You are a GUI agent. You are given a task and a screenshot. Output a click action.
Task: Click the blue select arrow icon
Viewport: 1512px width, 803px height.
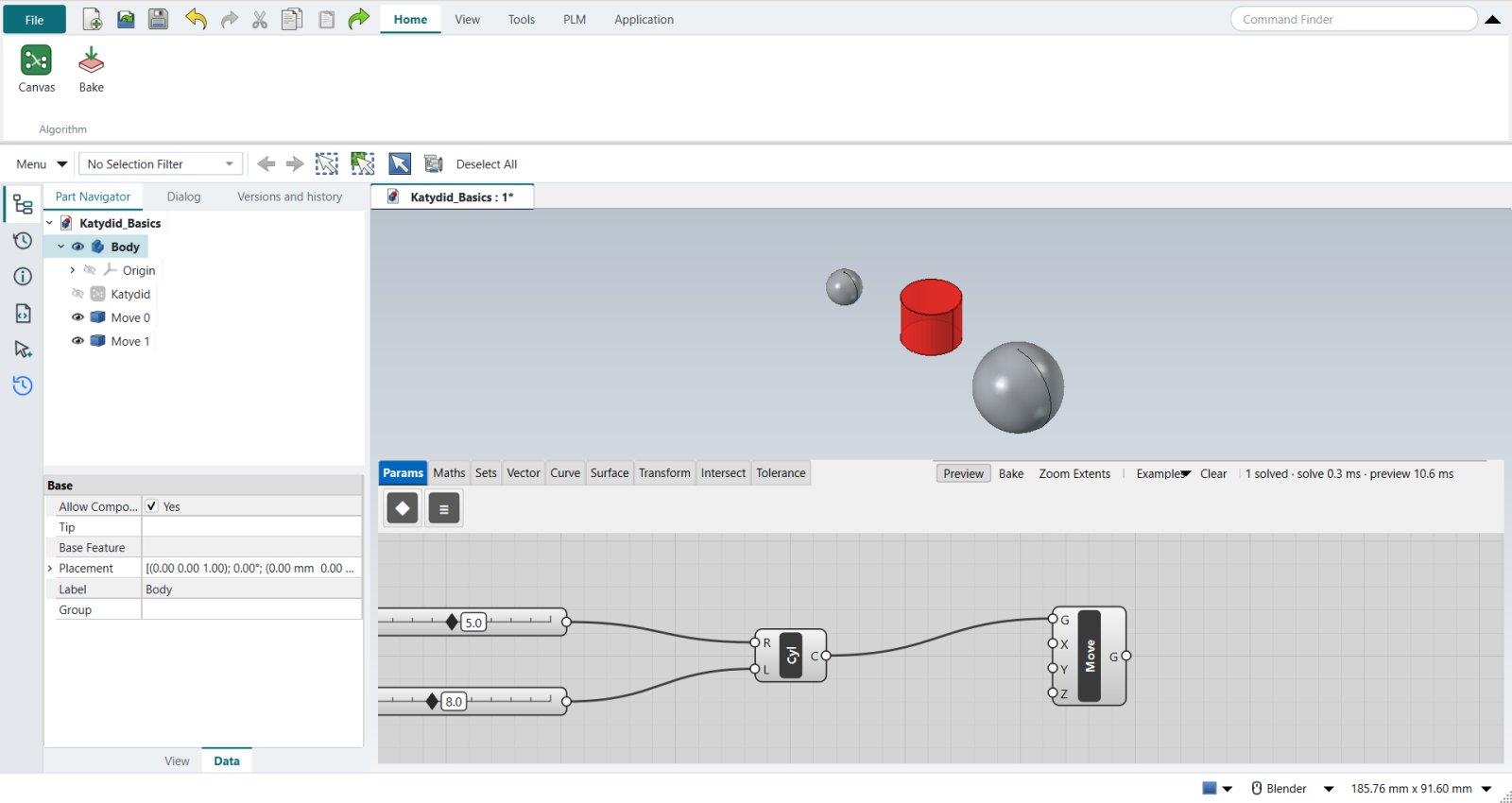pos(400,163)
